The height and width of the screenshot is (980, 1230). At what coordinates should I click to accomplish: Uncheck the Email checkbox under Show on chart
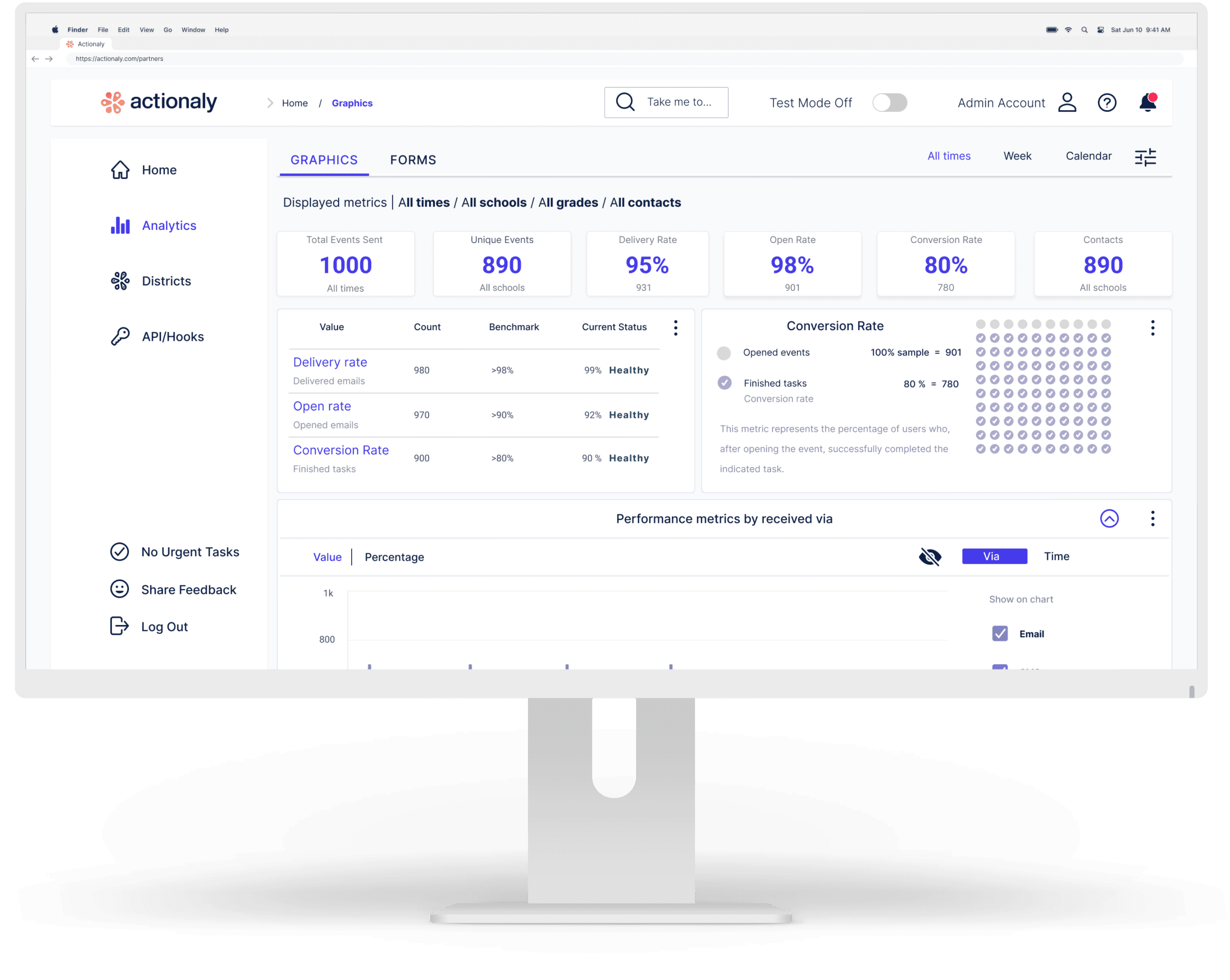(1000, 633)
